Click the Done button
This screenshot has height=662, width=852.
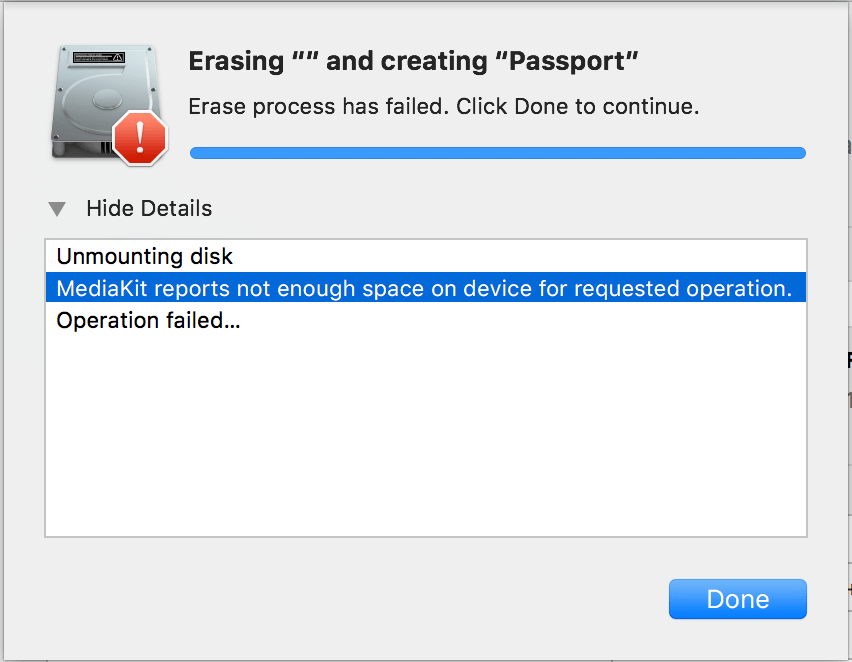pos(737,599)
